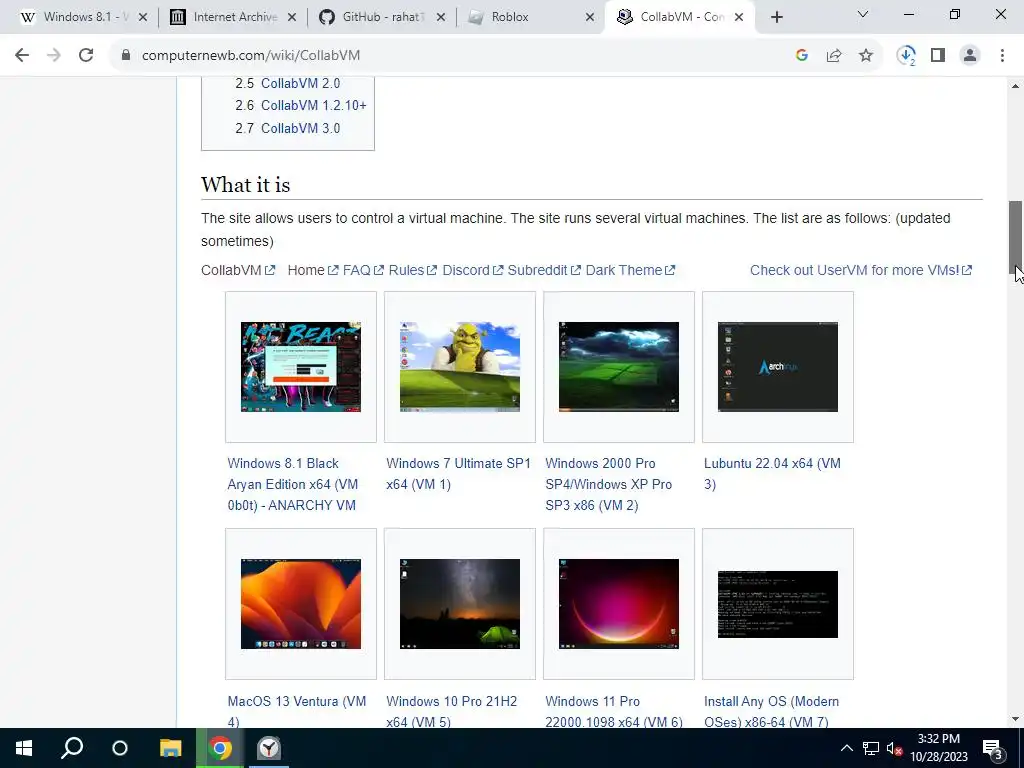Click Install Any OS caption link
Viewport: 1024px width, 768px height.
[x=771, y=711]
